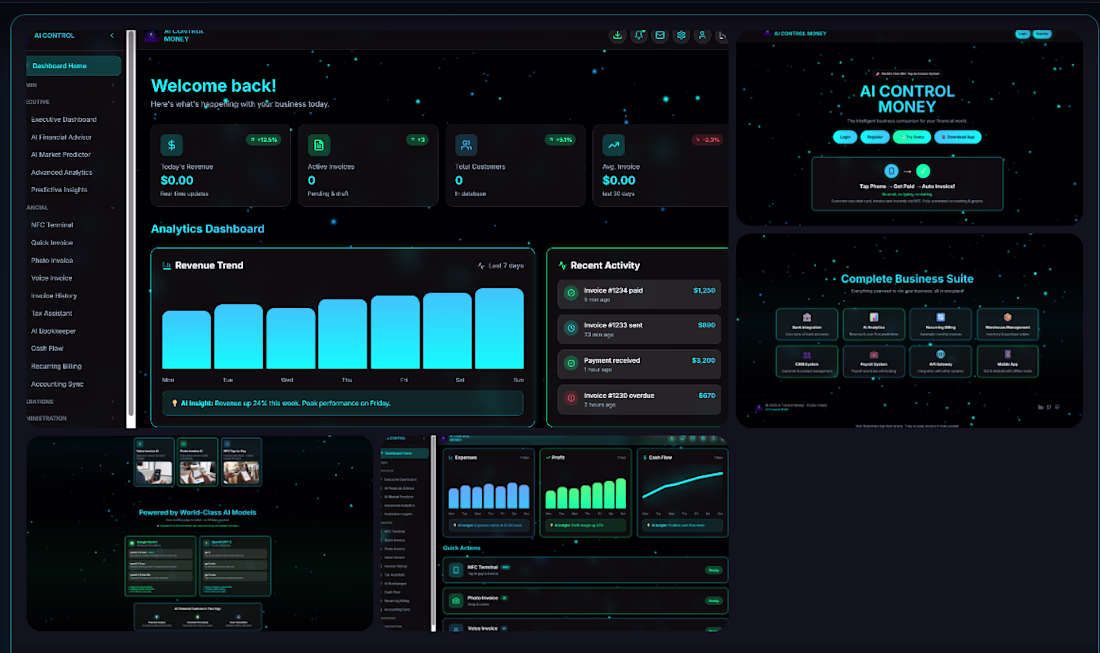Click the large dashboard sidebar scrollbar

[x=130, y=228]
